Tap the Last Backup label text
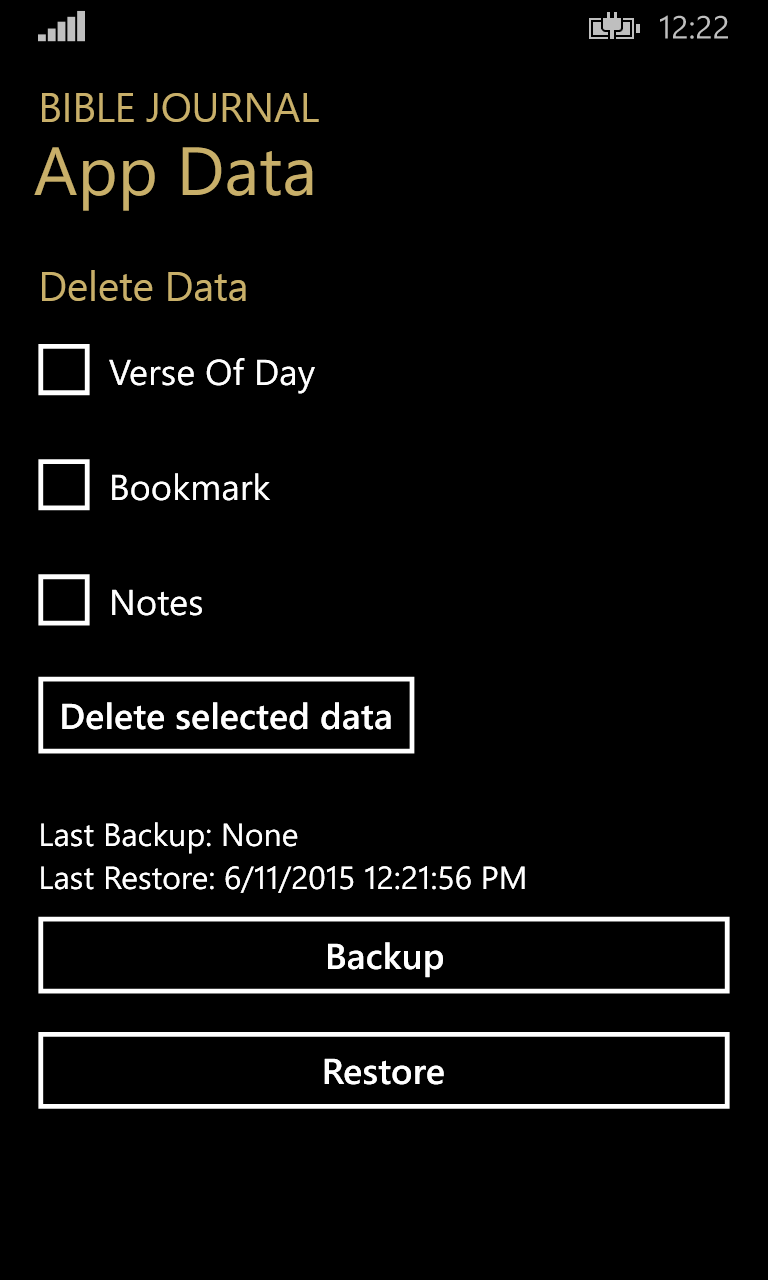 126,835
